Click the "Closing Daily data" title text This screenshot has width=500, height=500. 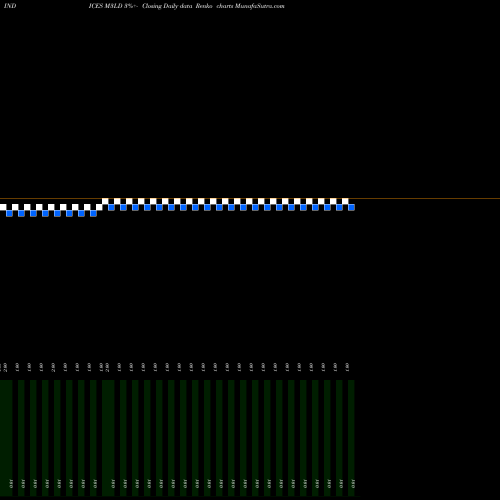pos(167,6)
